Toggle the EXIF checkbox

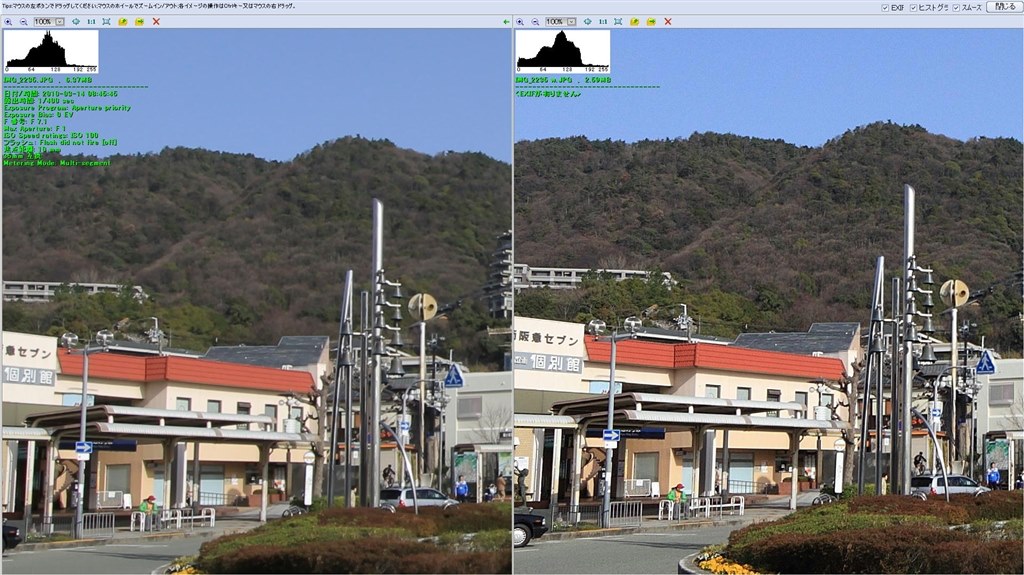pyautogui.click(x=885, y=7)
